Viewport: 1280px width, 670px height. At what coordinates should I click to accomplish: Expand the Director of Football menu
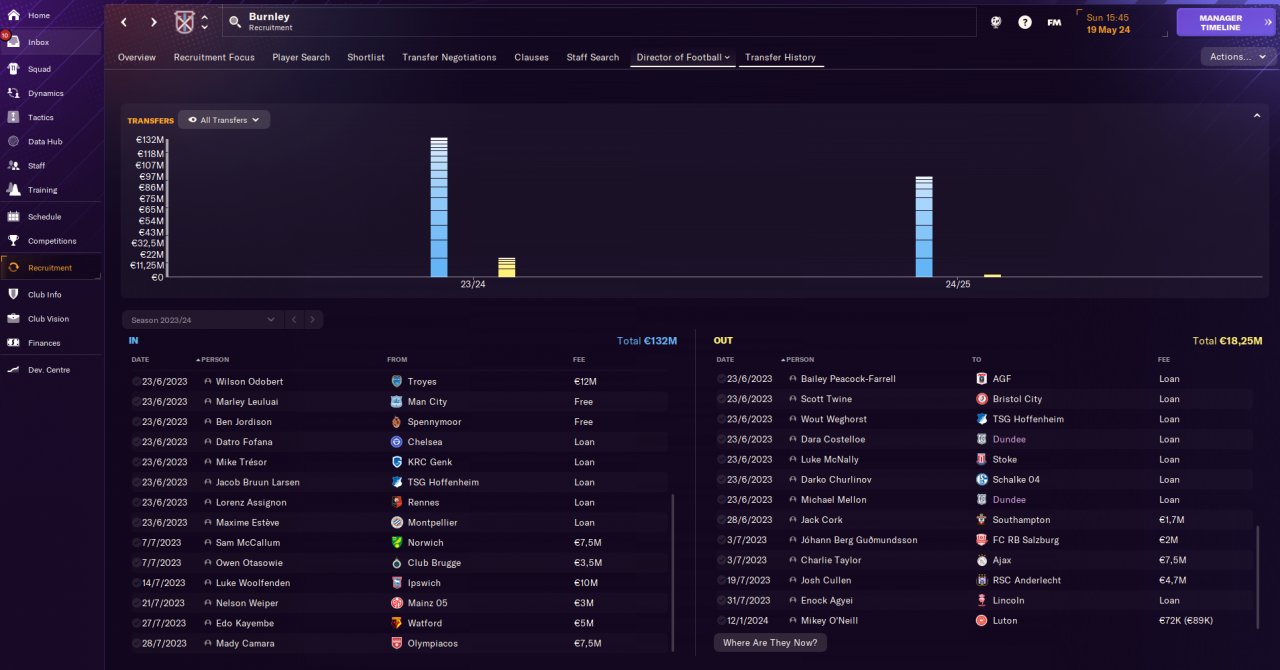pyautogui.click(x=683, y=57)
